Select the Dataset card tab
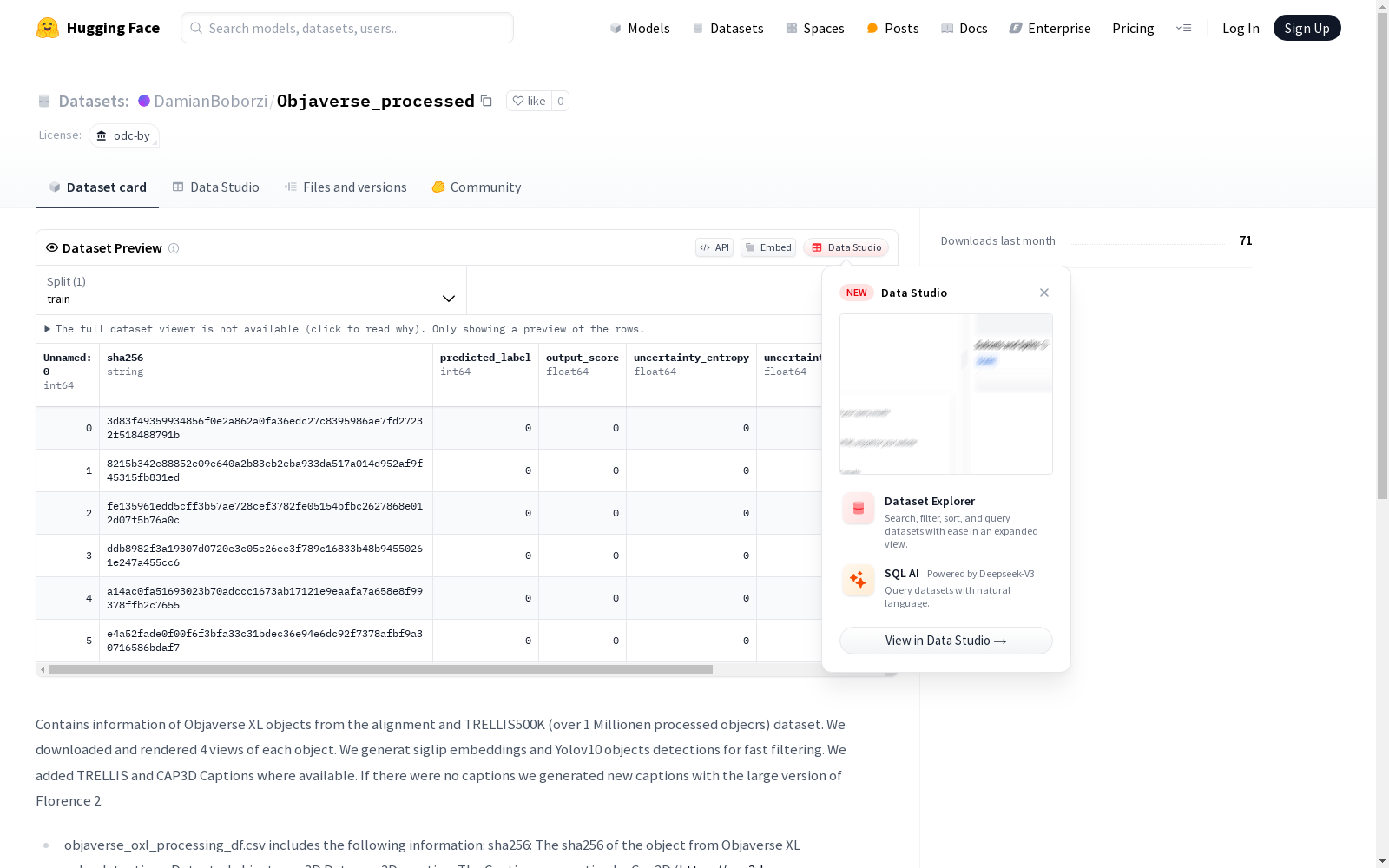 tap(97, 187)
